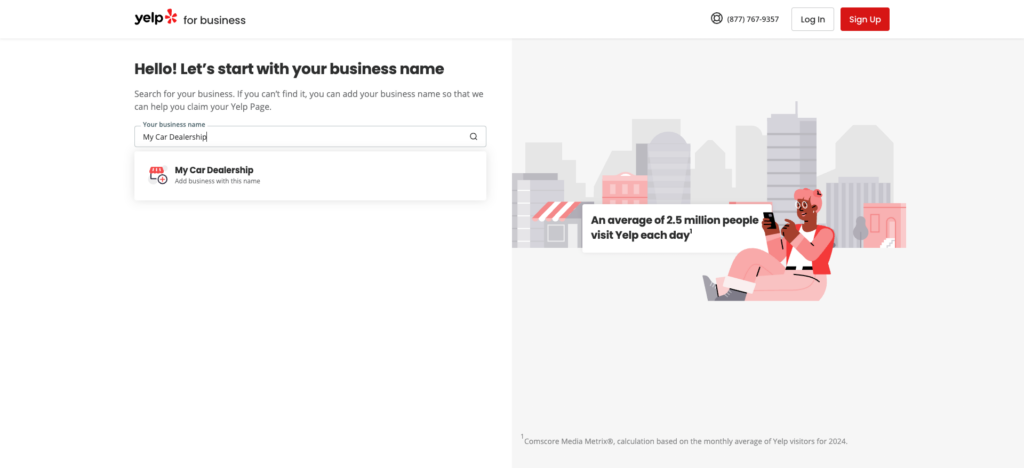Click the "Hello! Let's start" heading

pos(289,69)
